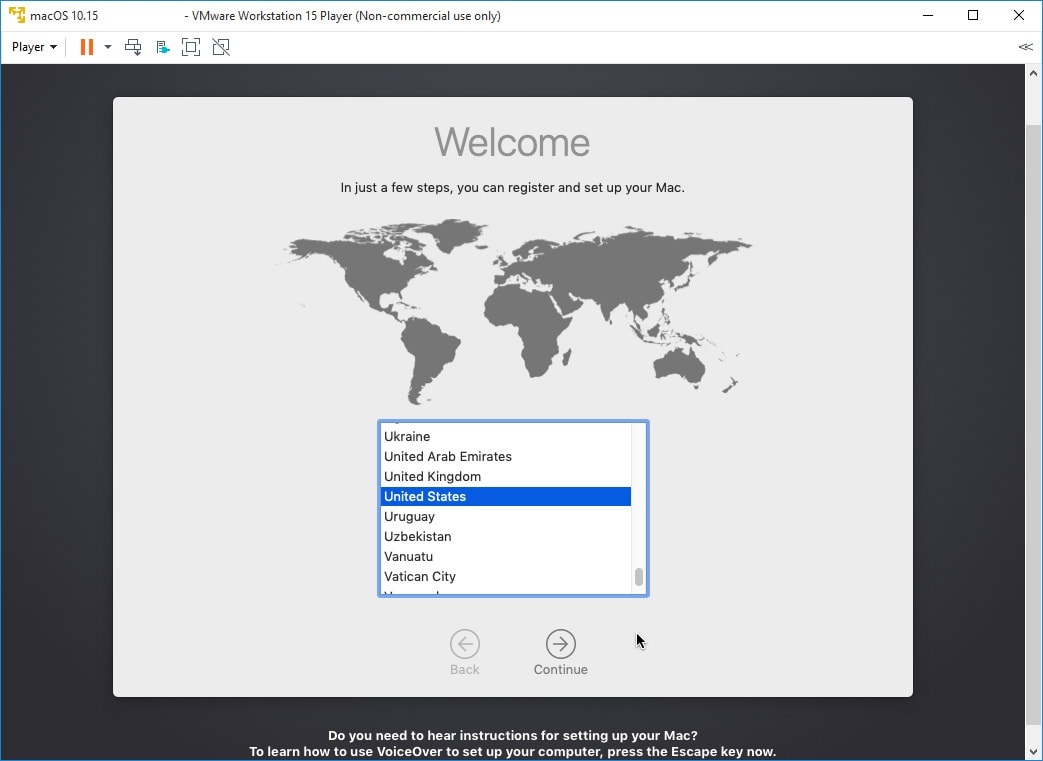Choose Vanuatu in the country list
This screenshot has height=761, width=1043.
pos(408,557)
